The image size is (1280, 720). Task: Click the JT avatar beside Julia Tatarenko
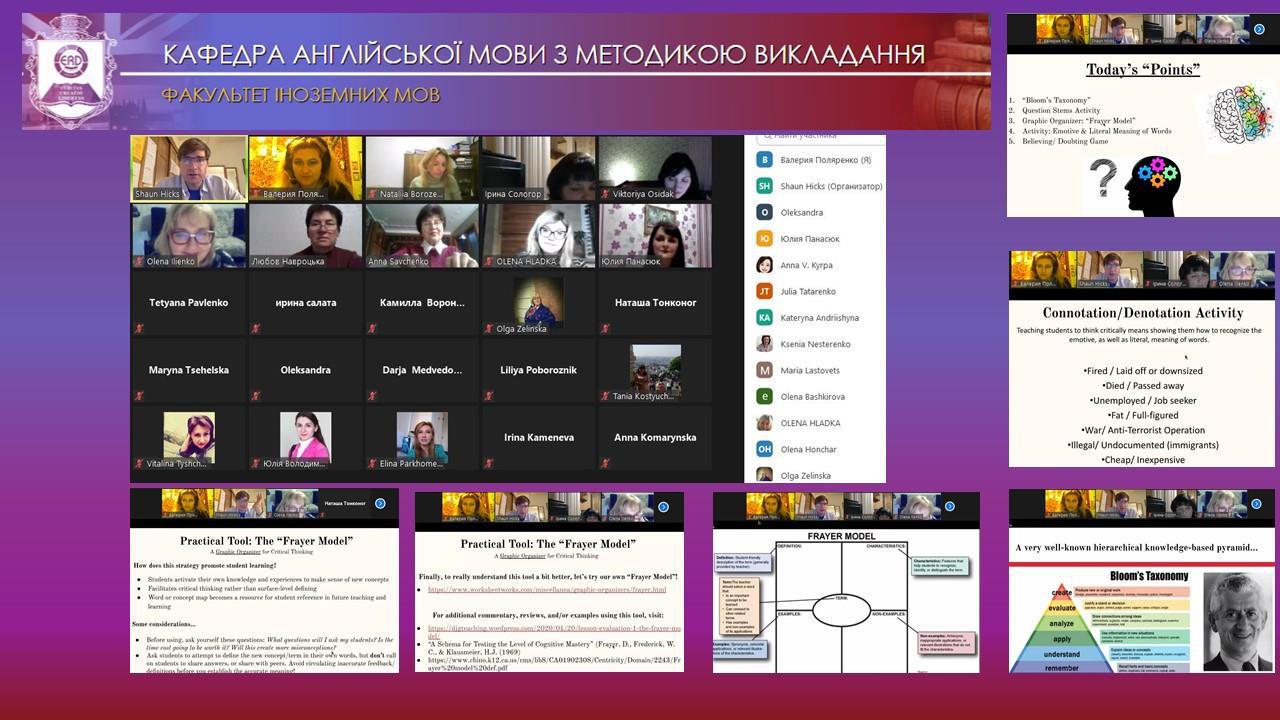[765, 291]
